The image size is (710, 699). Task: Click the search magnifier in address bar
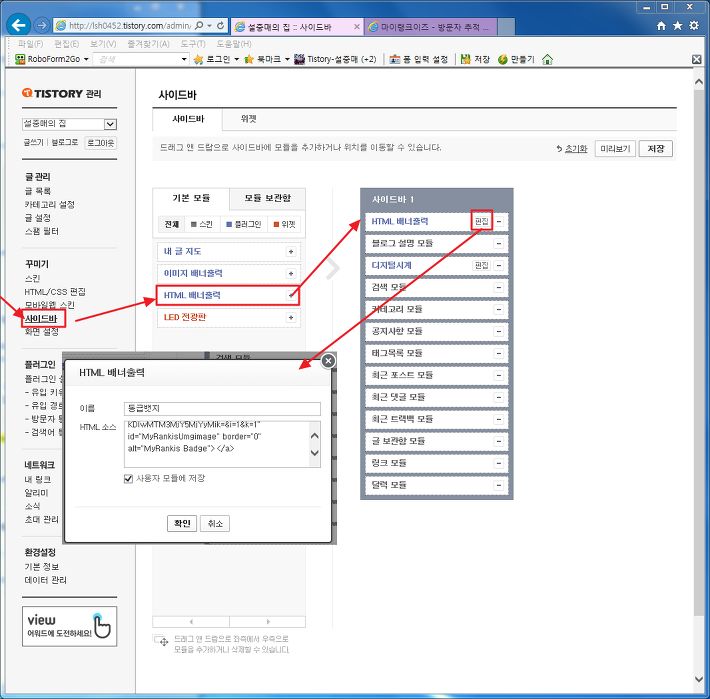coord(199,26)
